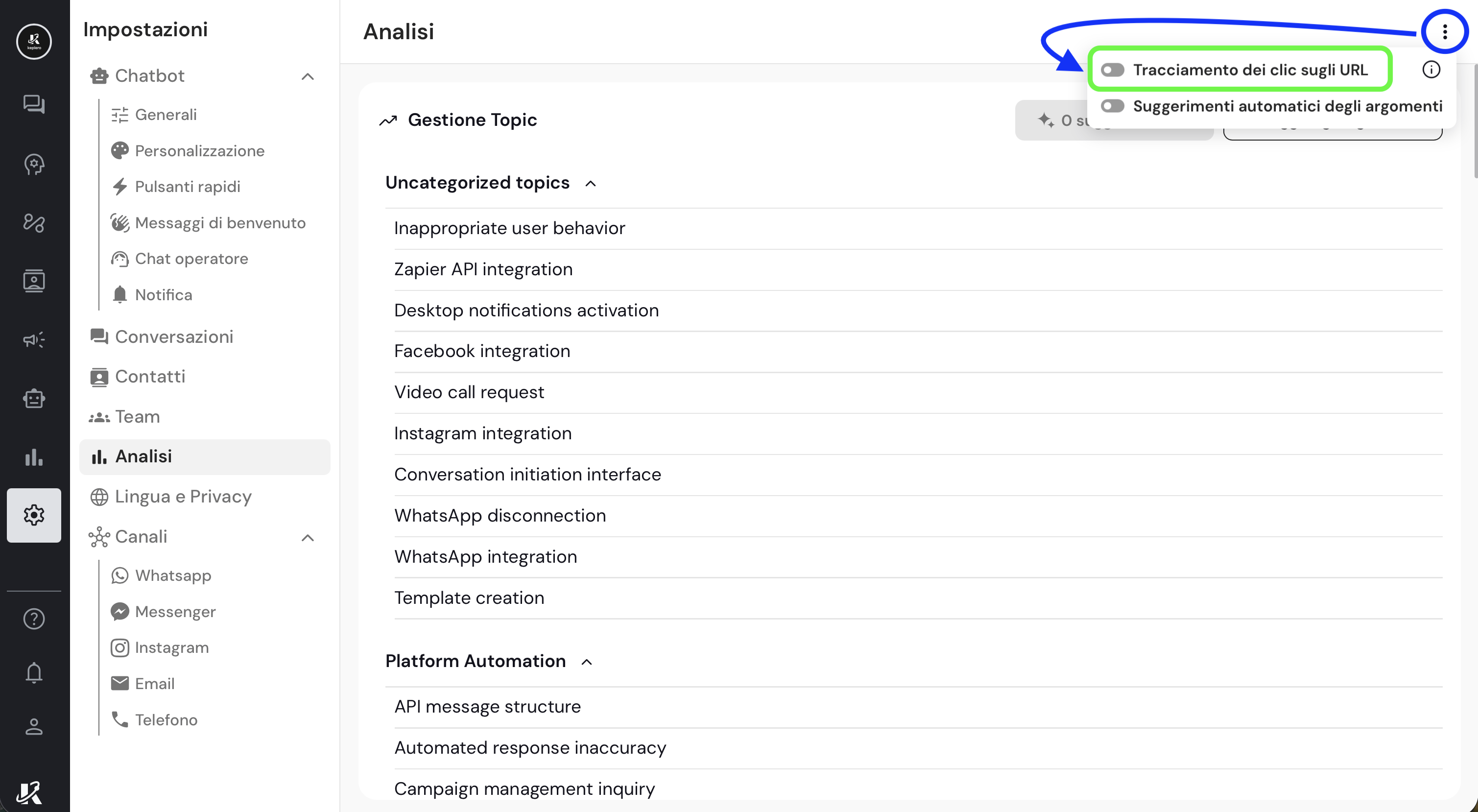This screenshot has height=812, width=1478.
Task: Open the notifications bell in rail
Action: [34, 672]
